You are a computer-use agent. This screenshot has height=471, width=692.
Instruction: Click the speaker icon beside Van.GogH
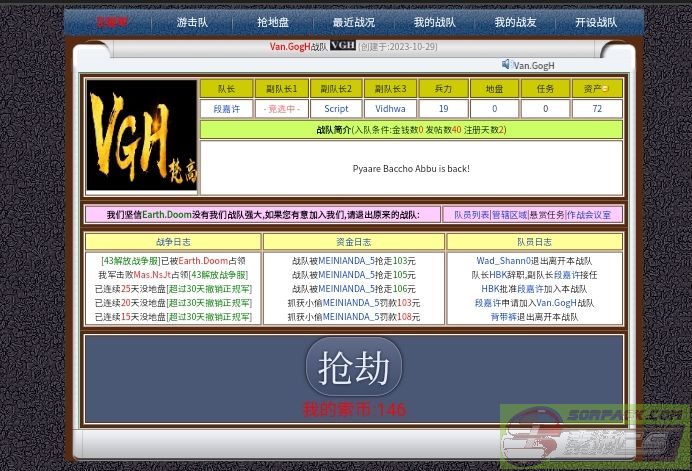(507, 65)
